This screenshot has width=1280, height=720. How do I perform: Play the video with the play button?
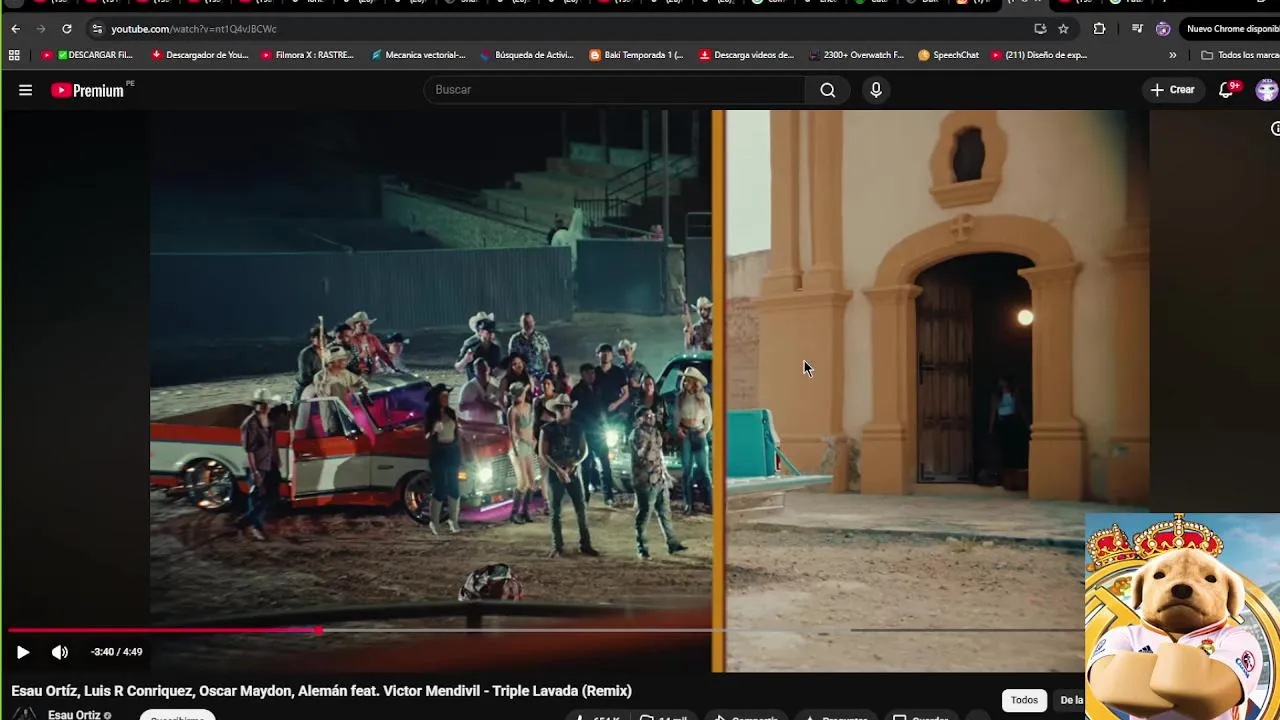(23, 652)
